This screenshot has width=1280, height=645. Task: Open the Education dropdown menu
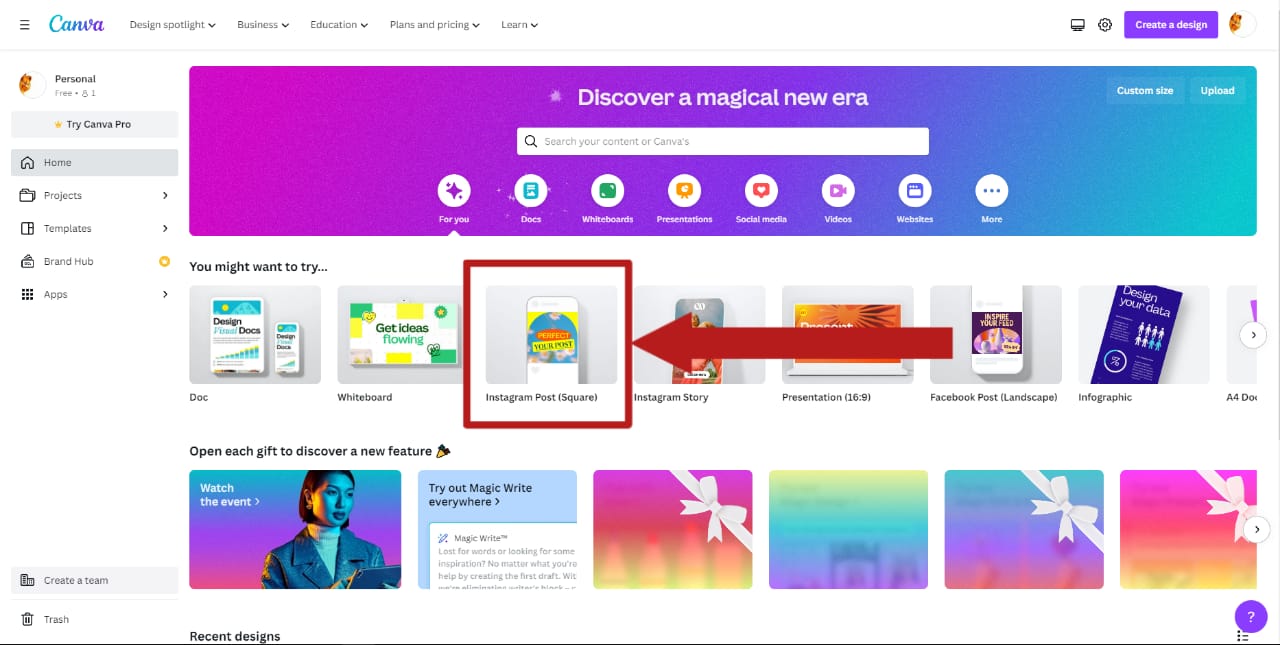tap(339, 24)
